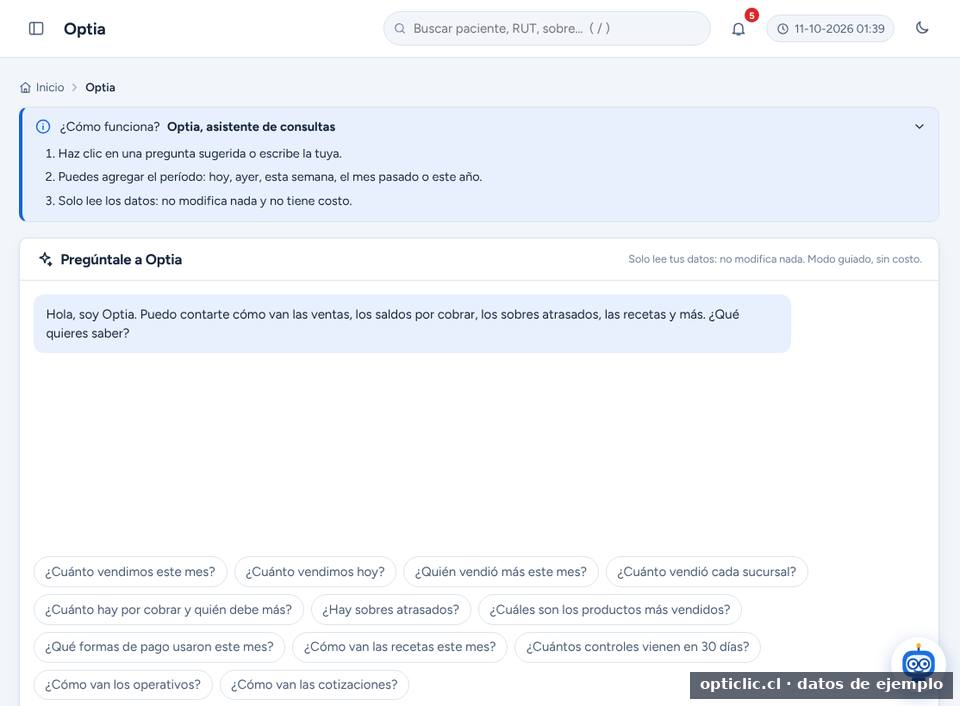
Task: Click the breadcrumb chevron separator
Action: click(x=75, y=88)
